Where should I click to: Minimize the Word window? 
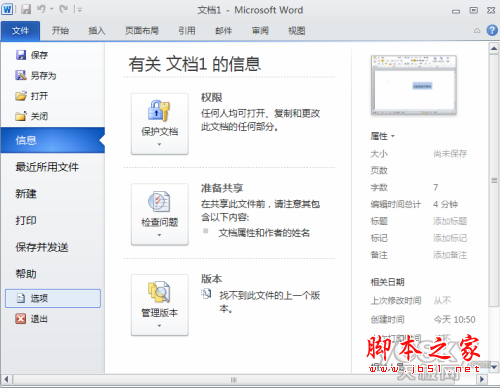tap(456, 11)
